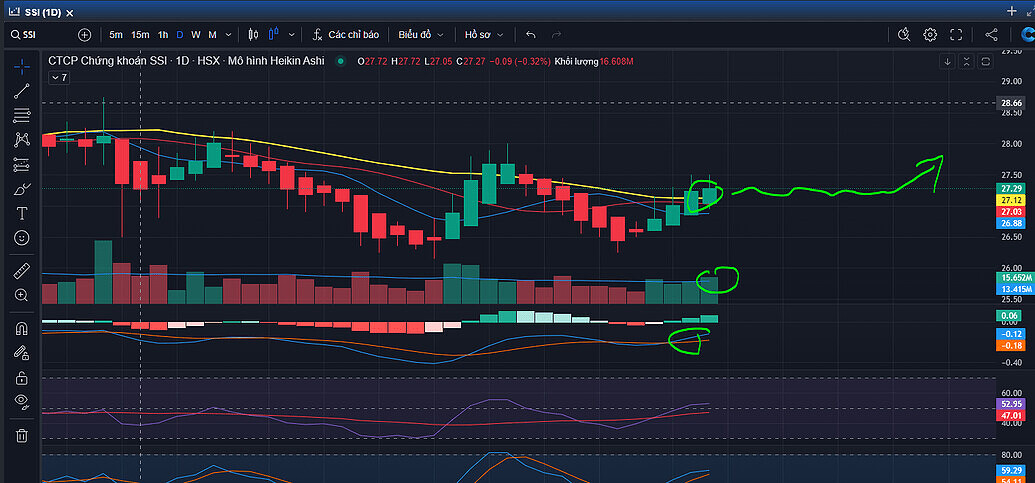Viewport: 1035px width, 483px height.
Task: Open chart settings gear
Action: pos(930,35)
